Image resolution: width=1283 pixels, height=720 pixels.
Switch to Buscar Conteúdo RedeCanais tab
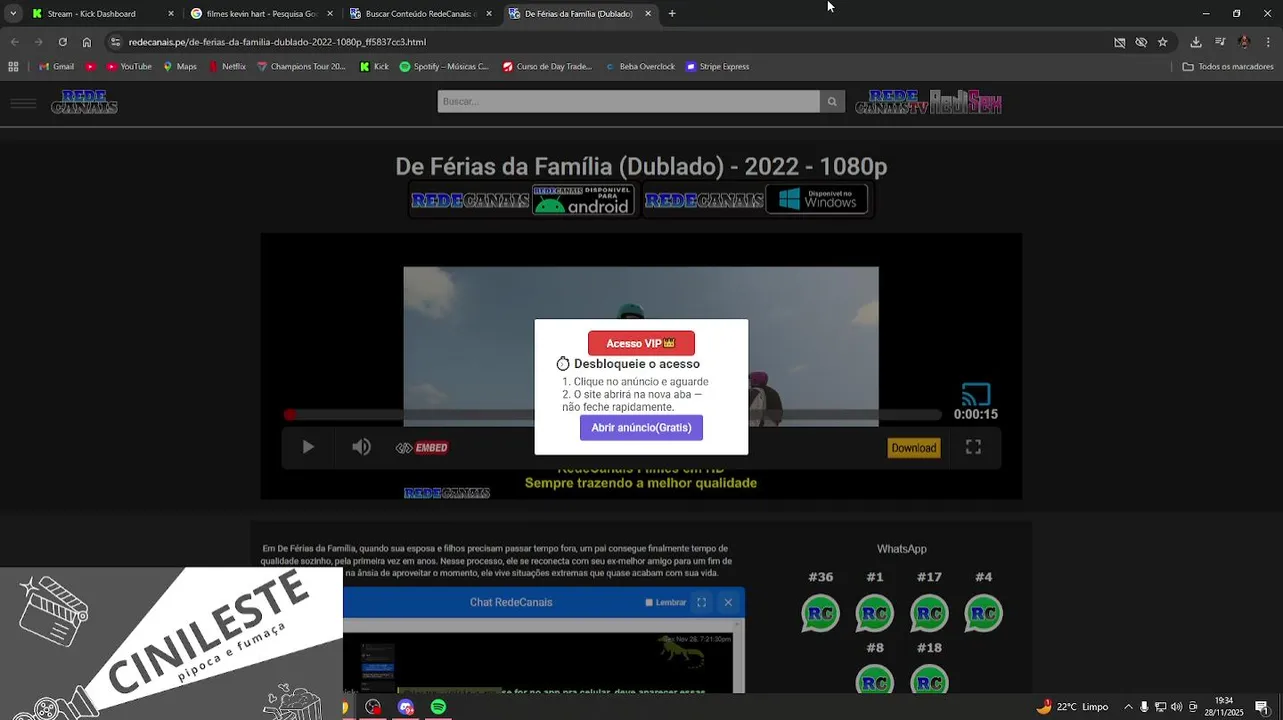tap(421, 14)
